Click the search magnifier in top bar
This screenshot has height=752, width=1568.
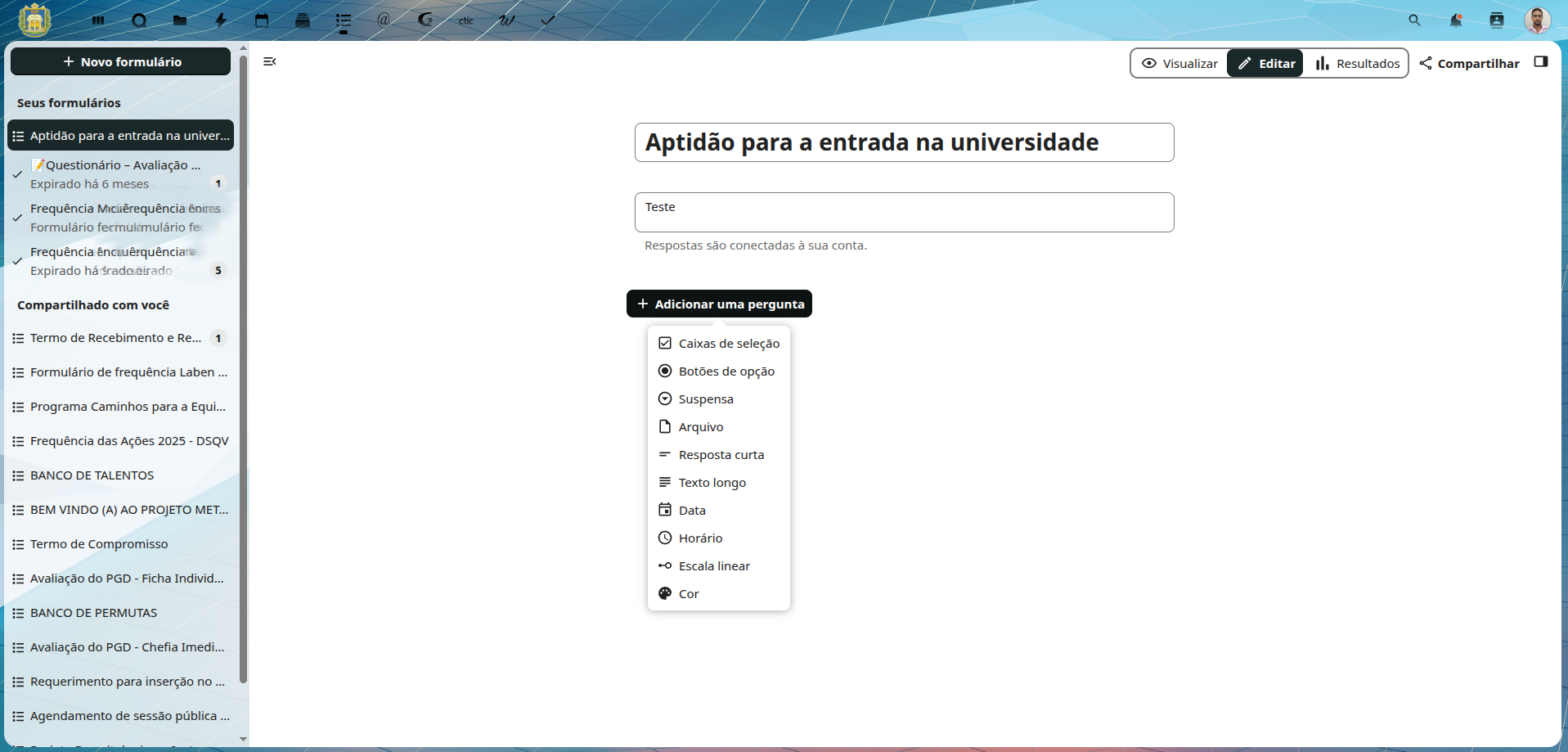[1414, 20]
